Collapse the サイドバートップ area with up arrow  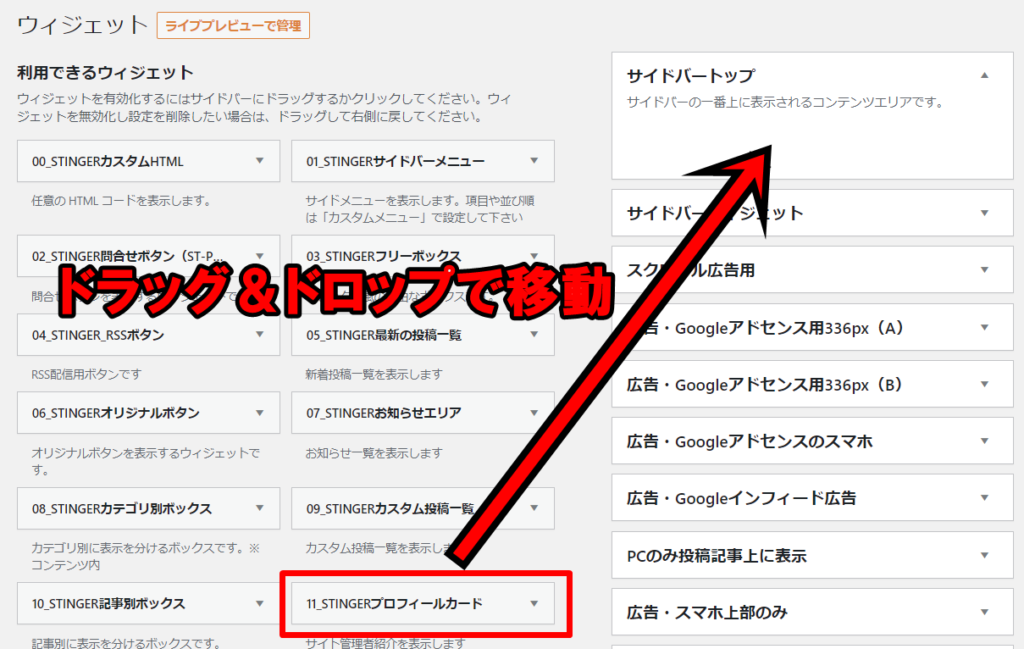click(984, 76)
